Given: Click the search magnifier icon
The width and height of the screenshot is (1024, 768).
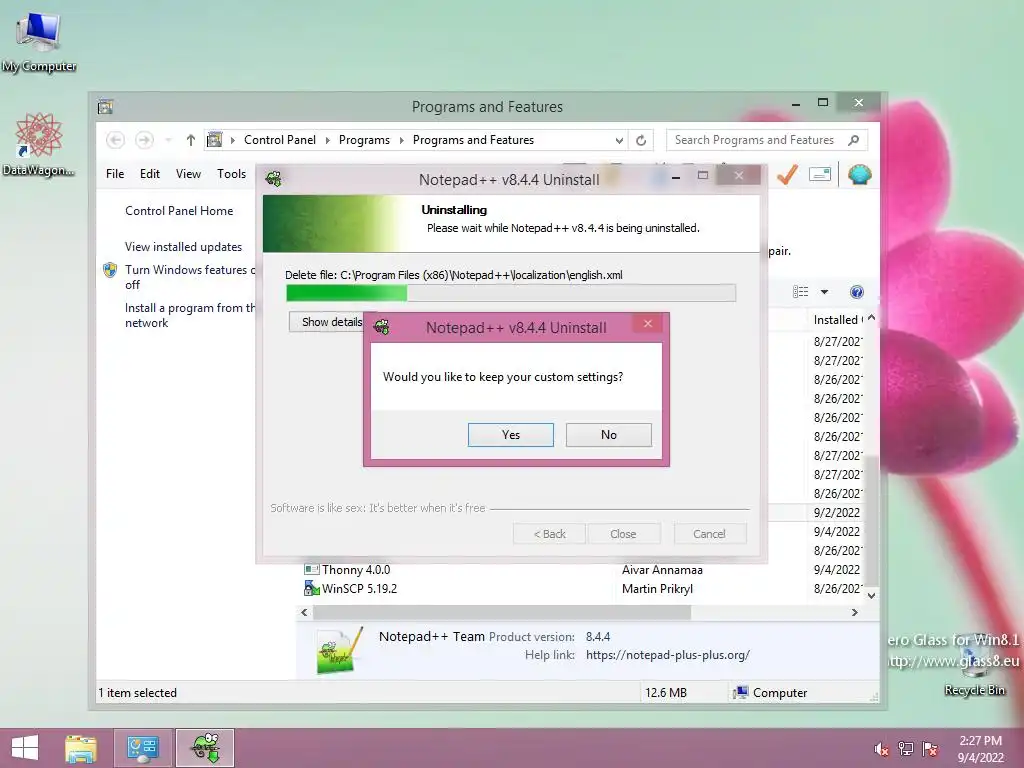Looking at the screenshot, I should (x=854, y=140).
